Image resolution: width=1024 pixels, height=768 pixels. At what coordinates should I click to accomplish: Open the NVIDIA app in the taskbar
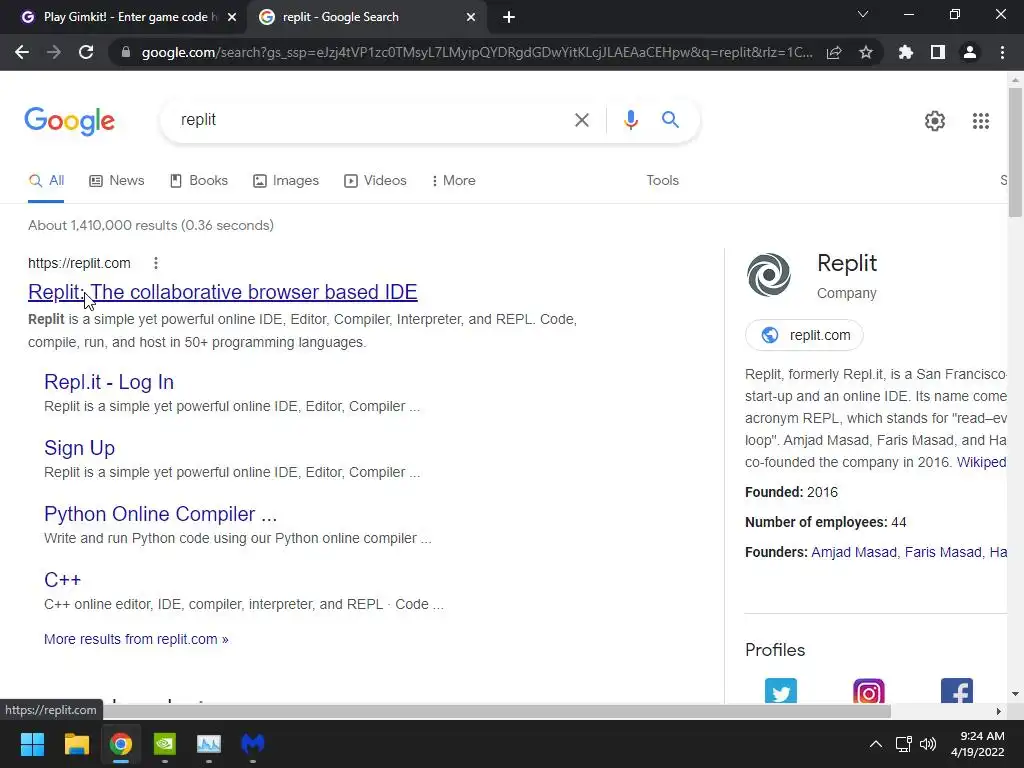pyautogui.click(x=165, y=744)
